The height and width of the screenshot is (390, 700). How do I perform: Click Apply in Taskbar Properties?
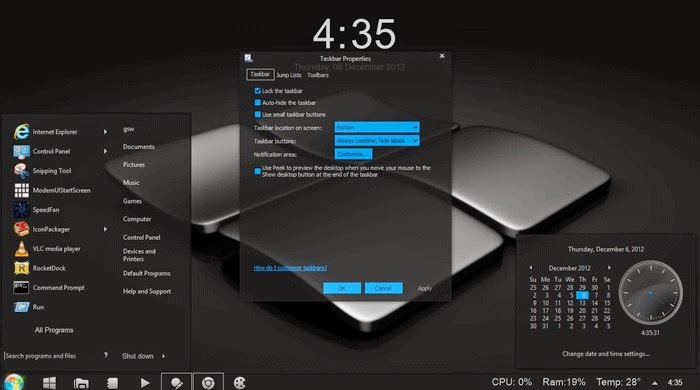(x=425, y=288)
